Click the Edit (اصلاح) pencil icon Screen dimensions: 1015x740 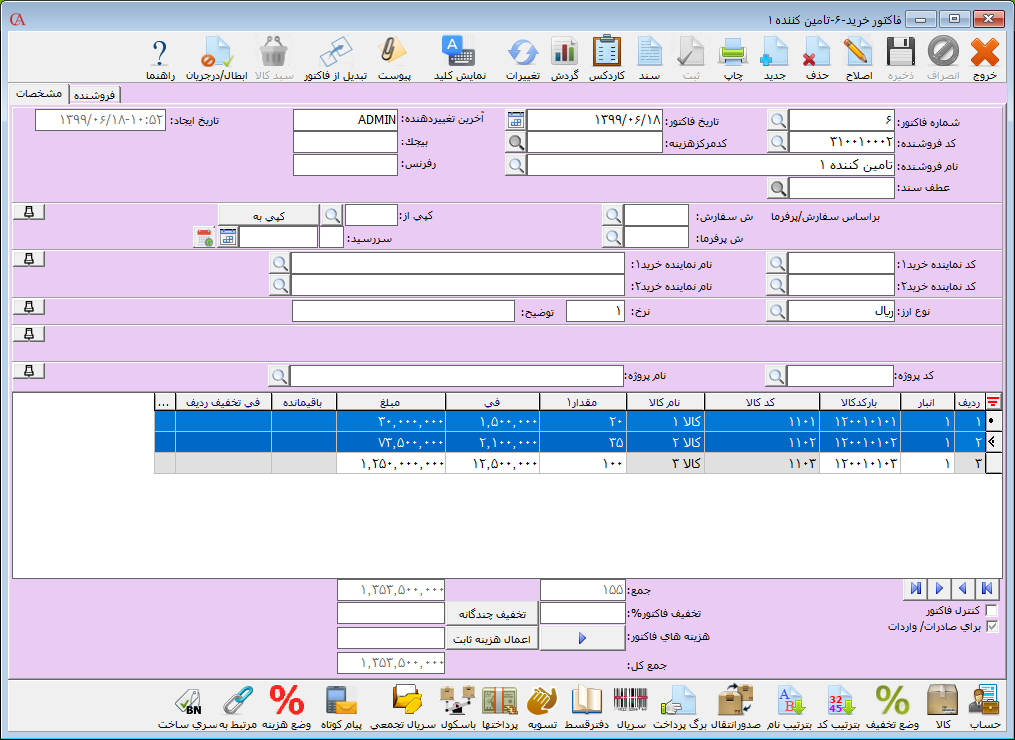(857, 56)
